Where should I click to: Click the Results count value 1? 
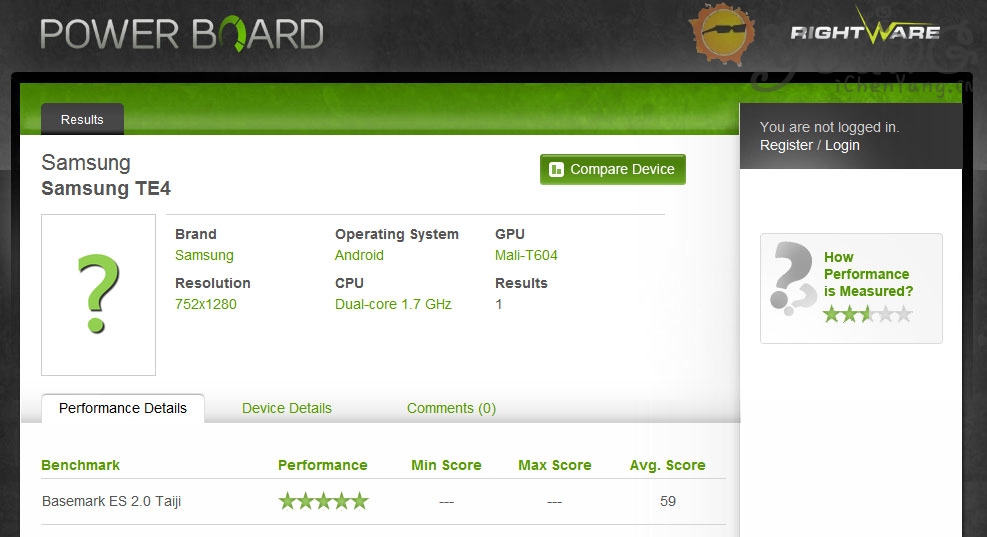(499, 304)
